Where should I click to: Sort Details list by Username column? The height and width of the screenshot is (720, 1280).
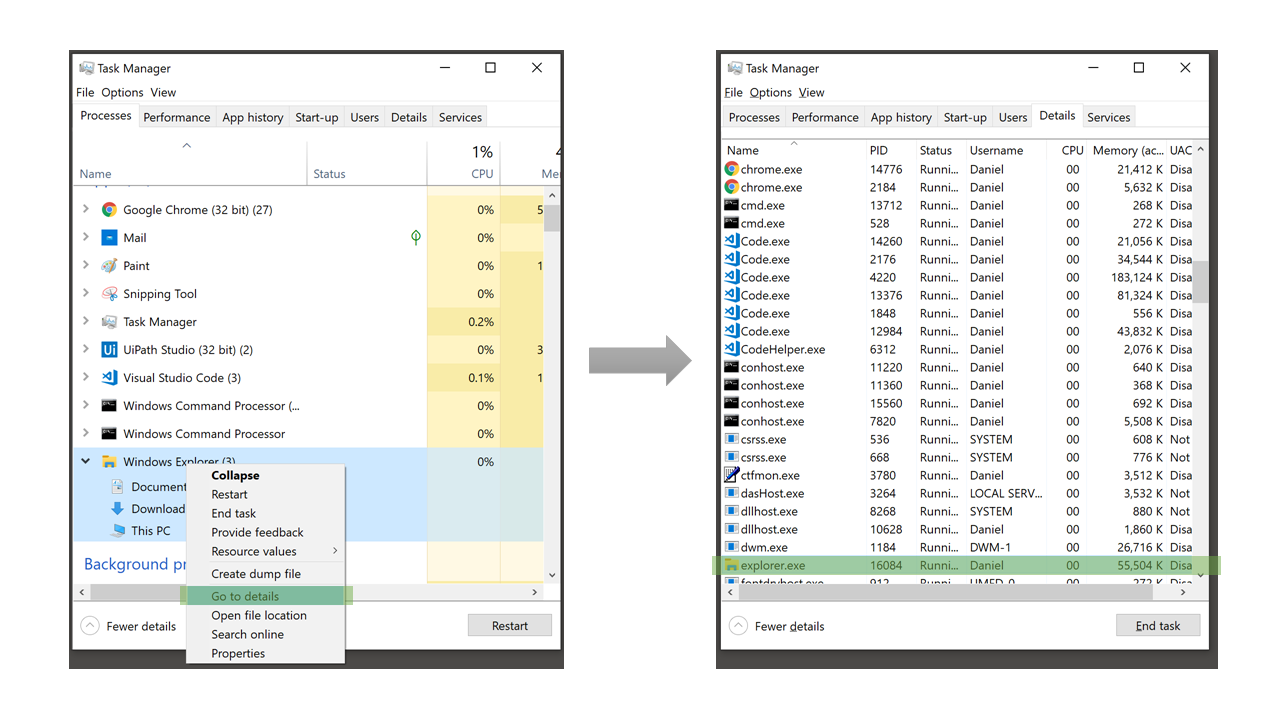(x=1005, y=150)
